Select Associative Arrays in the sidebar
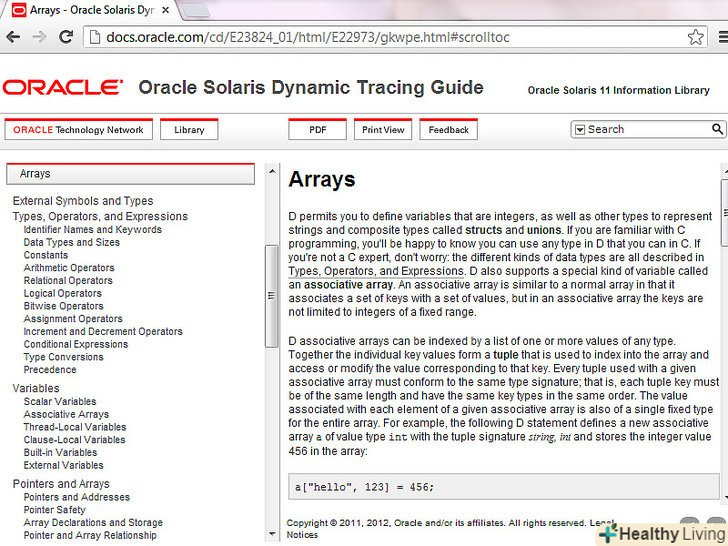This screenshot has width=728, height=546. [x=66, y=414]
